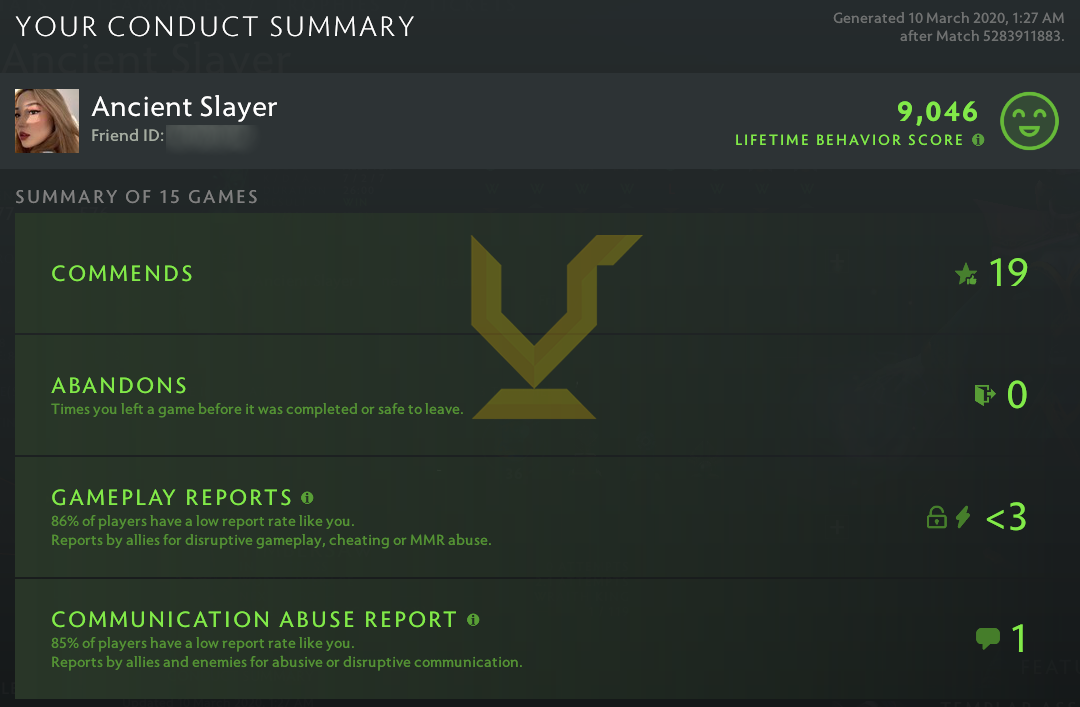Click the abandons exit door icon
The height and width of the screenshot is (707, 1080).
coord(984,395)
